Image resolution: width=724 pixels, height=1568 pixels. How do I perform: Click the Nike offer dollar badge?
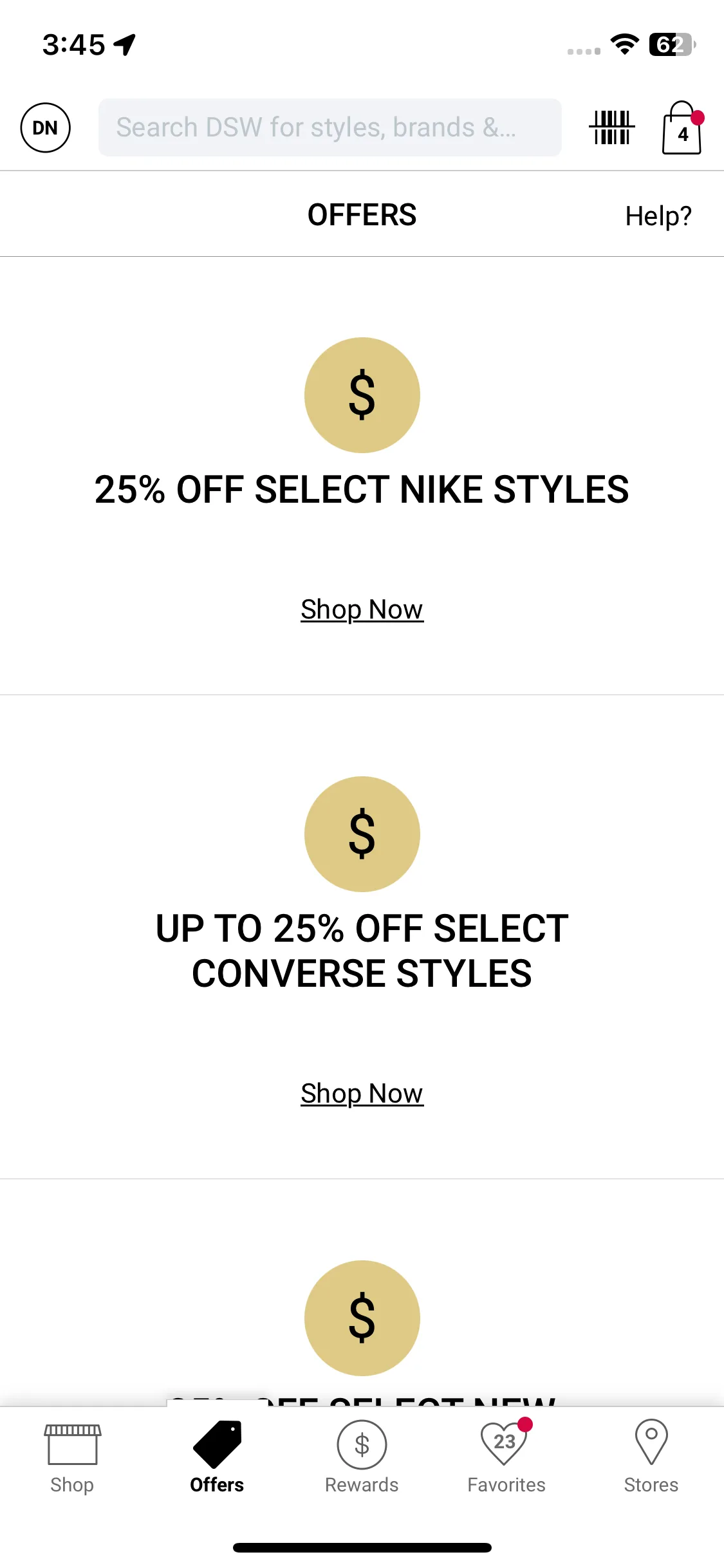point(362,395)
